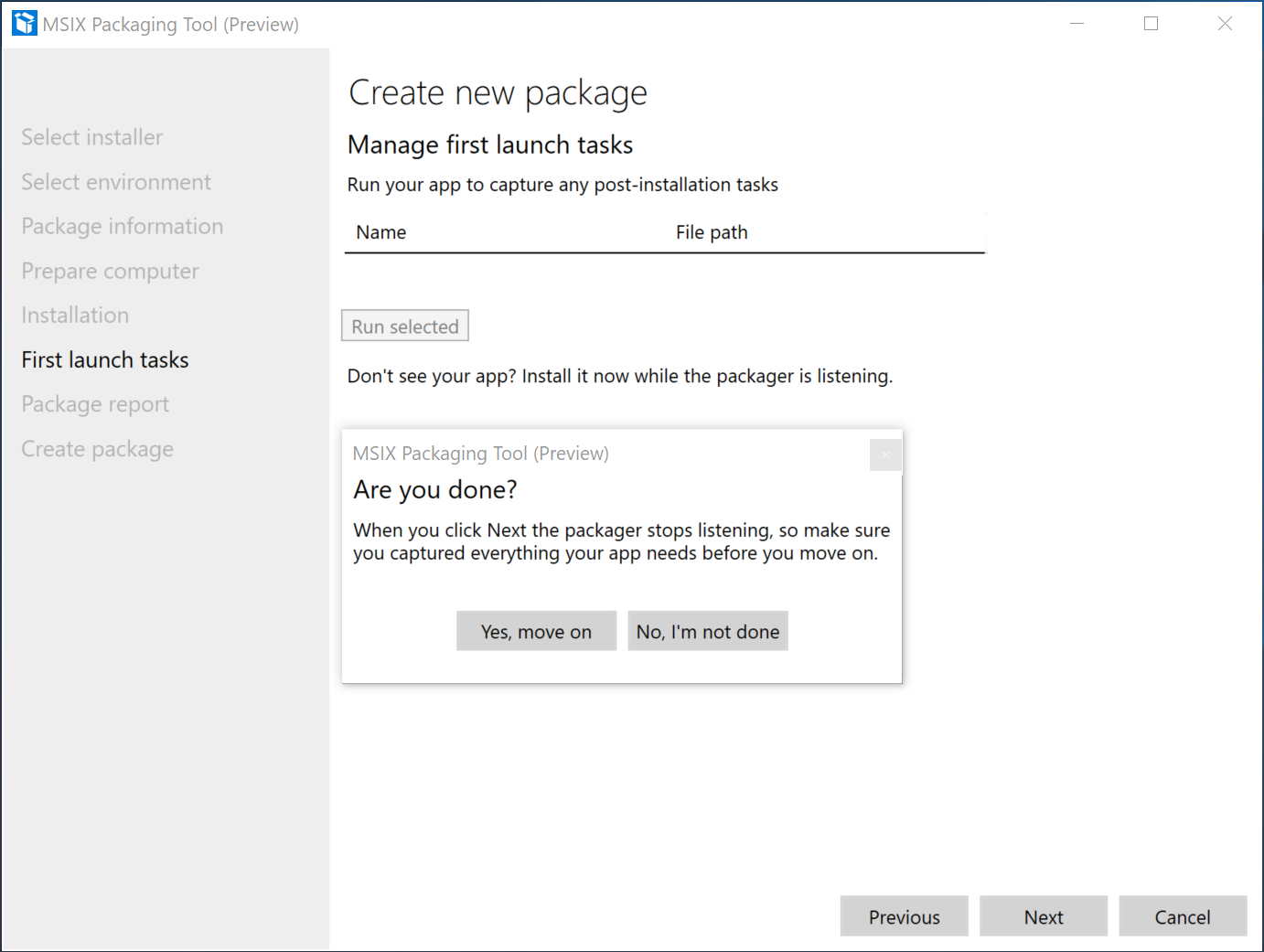Open the Select environment step
Viewport: 1264px width, 952px height.
pyautogui.click(x=116, y=182)
